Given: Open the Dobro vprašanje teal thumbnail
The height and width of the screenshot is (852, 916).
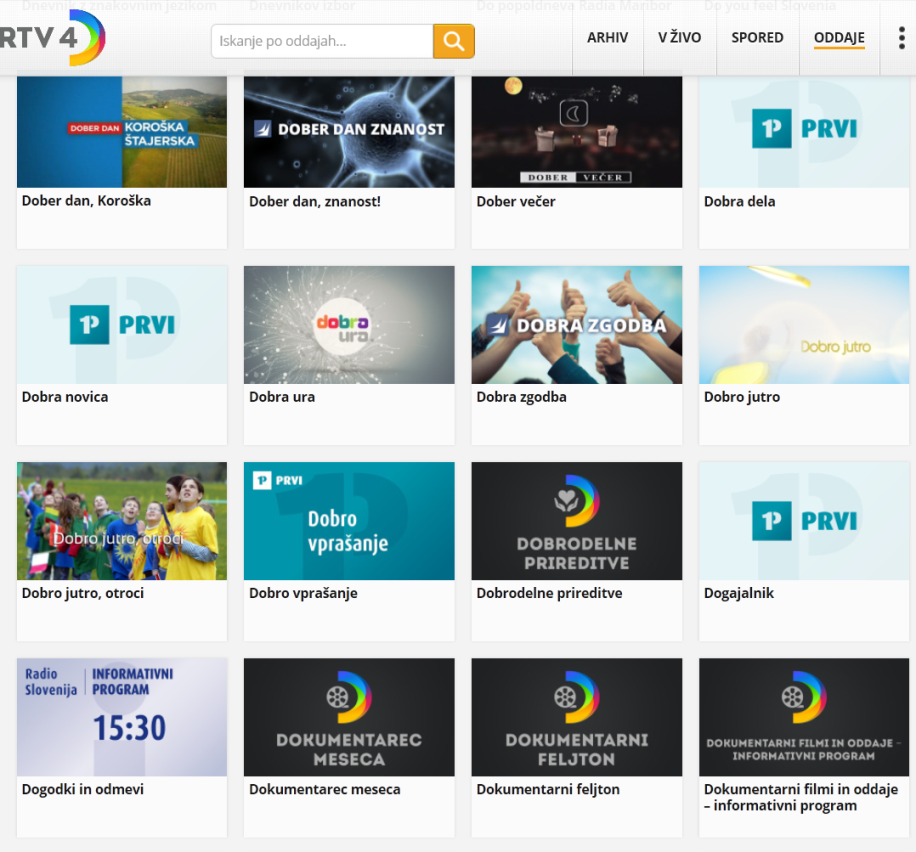Looking at the screenshot, I should click(x=349, y=521).
